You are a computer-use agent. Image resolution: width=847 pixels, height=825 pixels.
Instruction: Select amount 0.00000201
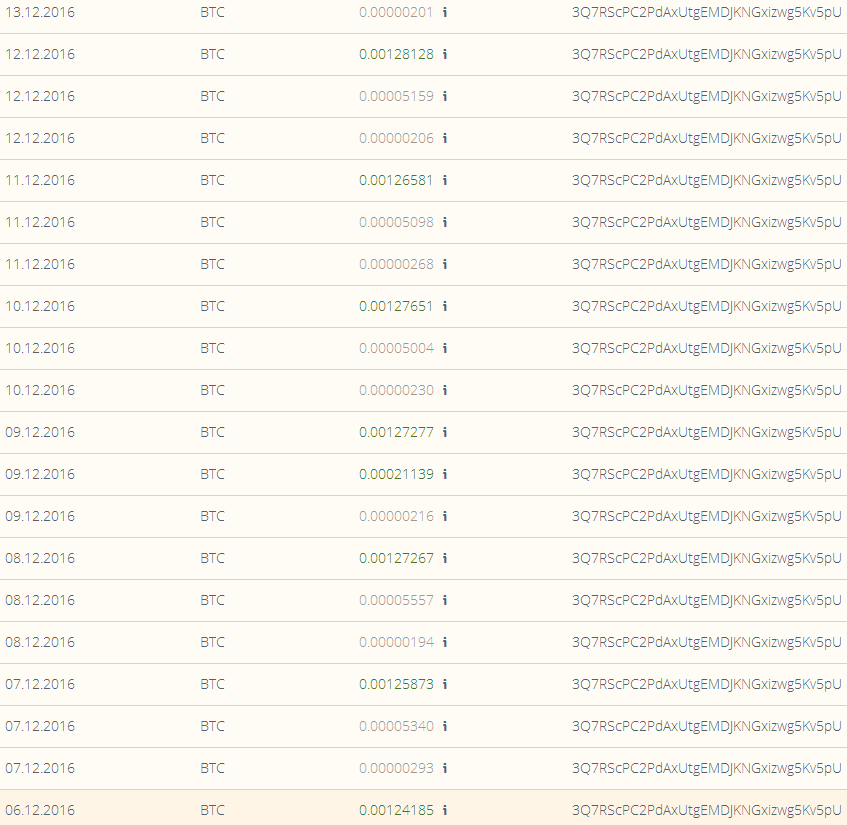tap(396, 12)
